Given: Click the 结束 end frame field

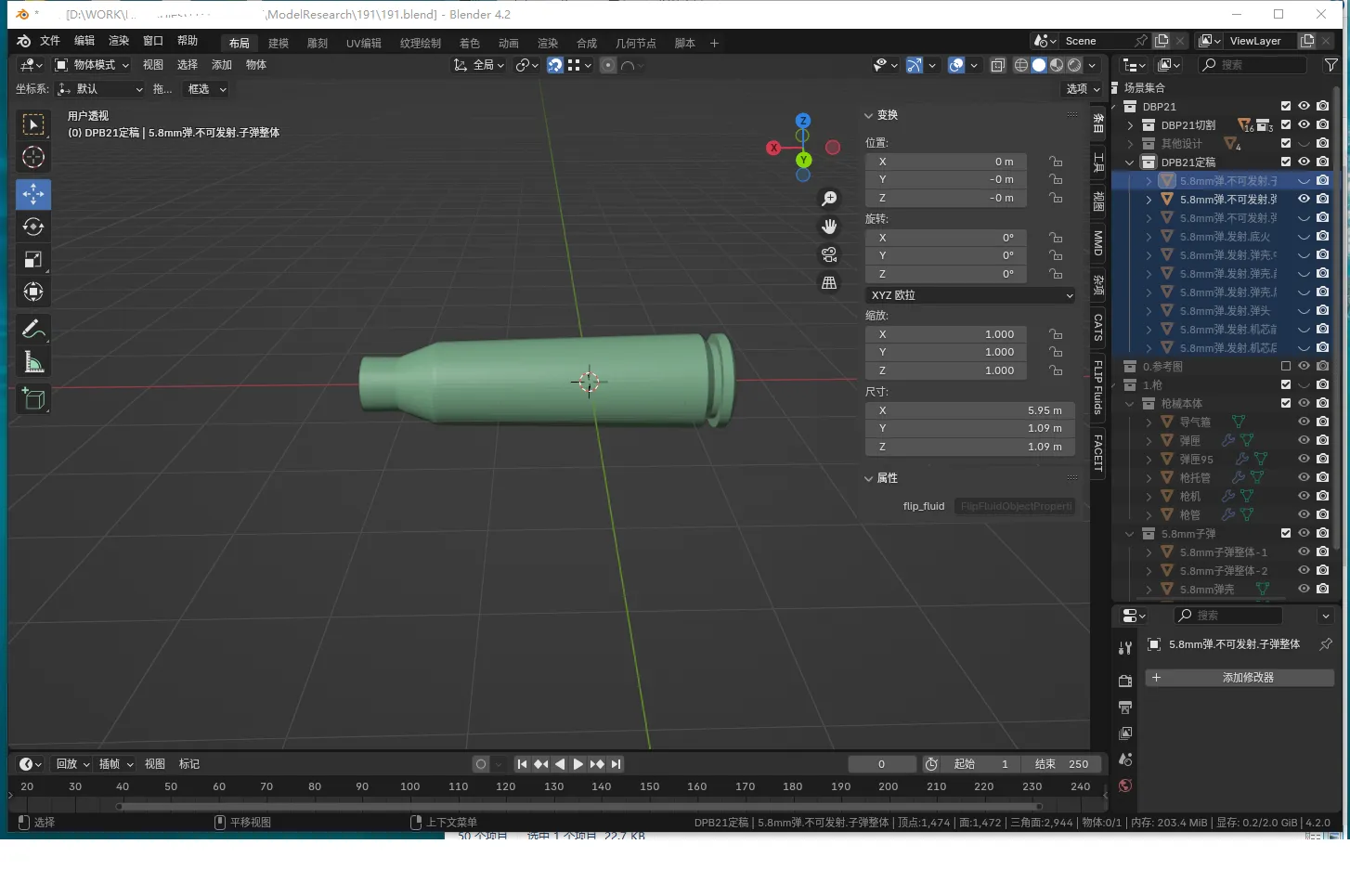Looking at the screenshot, I should [x=1061, y=764].
